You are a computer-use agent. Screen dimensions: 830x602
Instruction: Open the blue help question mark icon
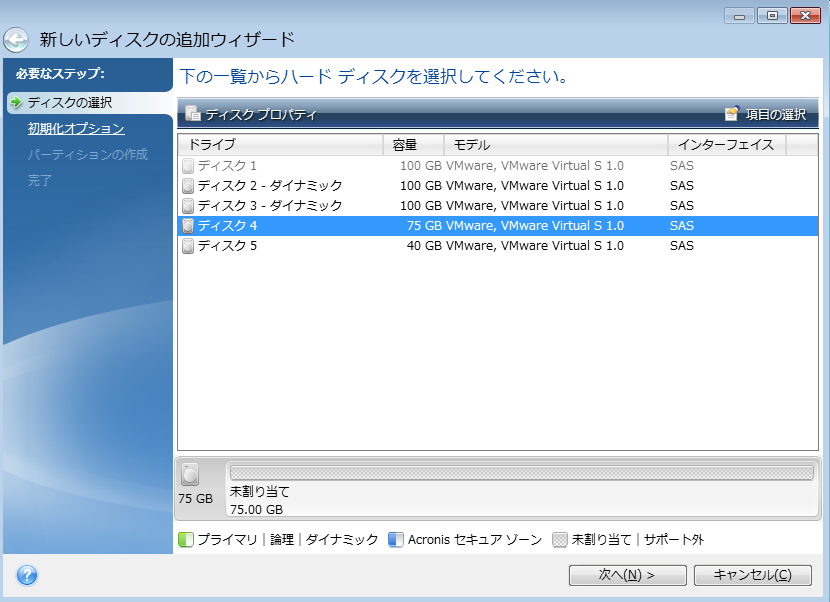click(27, 575)
